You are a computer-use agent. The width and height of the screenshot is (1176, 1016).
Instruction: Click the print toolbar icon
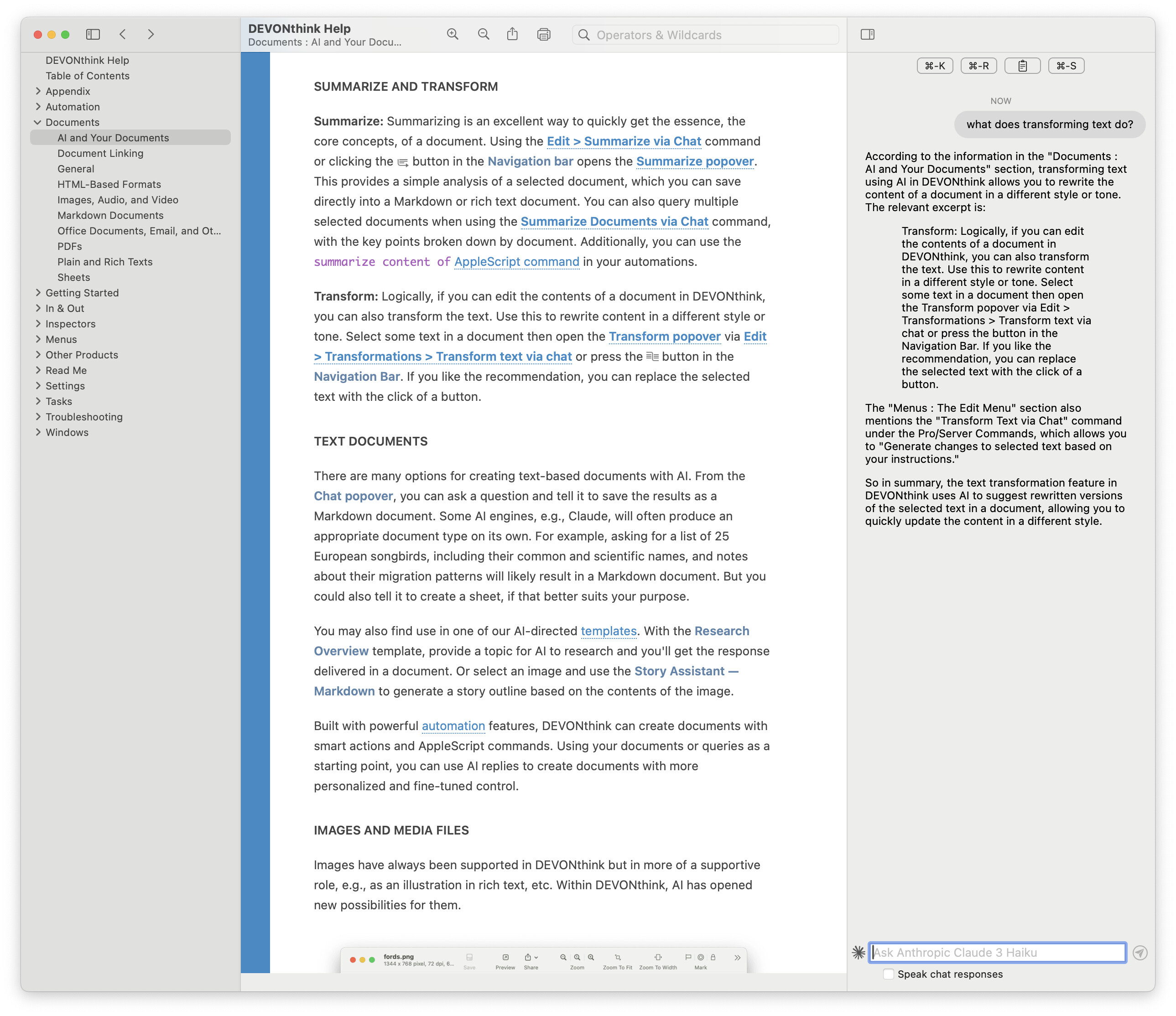click(543, 35)
